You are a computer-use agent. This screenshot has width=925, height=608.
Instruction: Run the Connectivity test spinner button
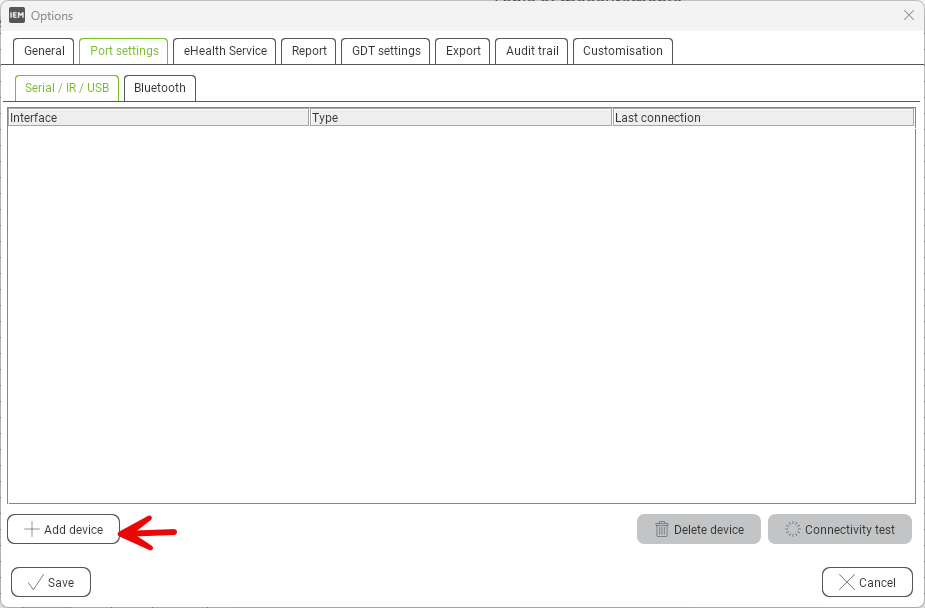pyautogui.click(x=839, y=529)
